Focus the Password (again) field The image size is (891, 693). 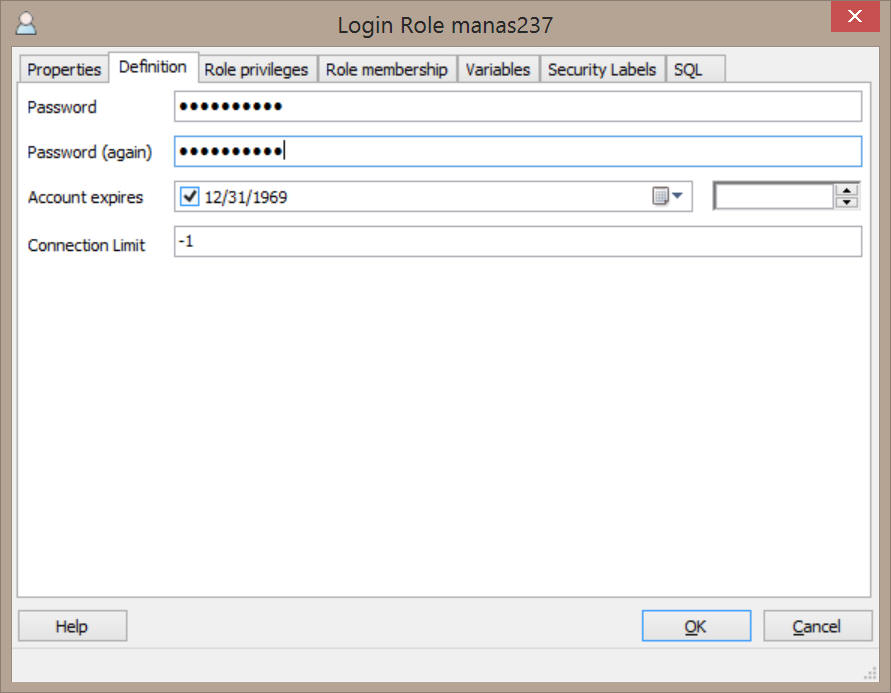[x=517, y=152]
